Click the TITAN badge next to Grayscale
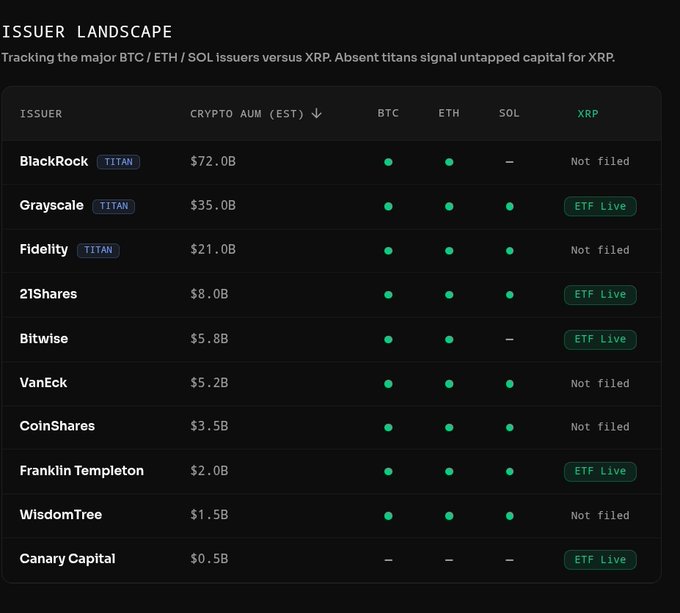The height and width of the screenshot is (613, 680). click(x=114, y=206)
